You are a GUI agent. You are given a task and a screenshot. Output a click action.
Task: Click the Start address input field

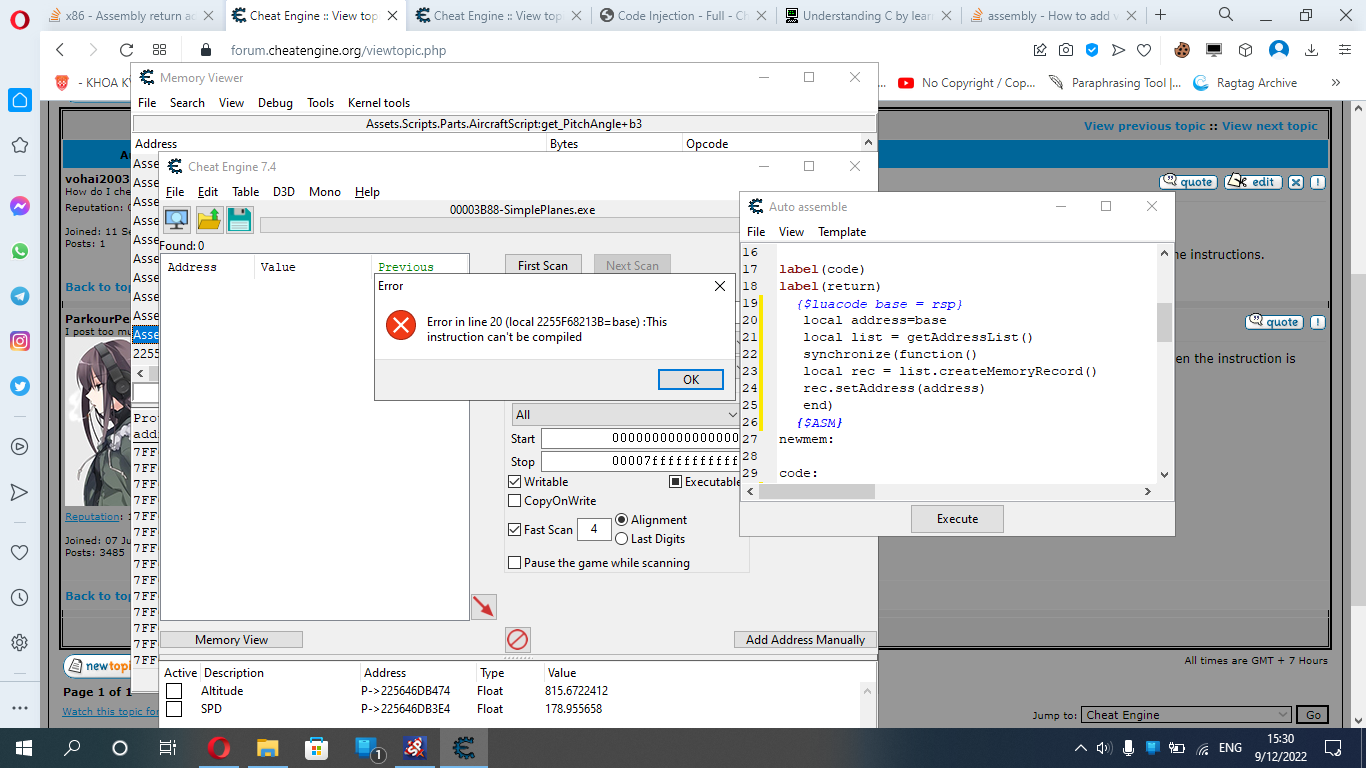640,439
